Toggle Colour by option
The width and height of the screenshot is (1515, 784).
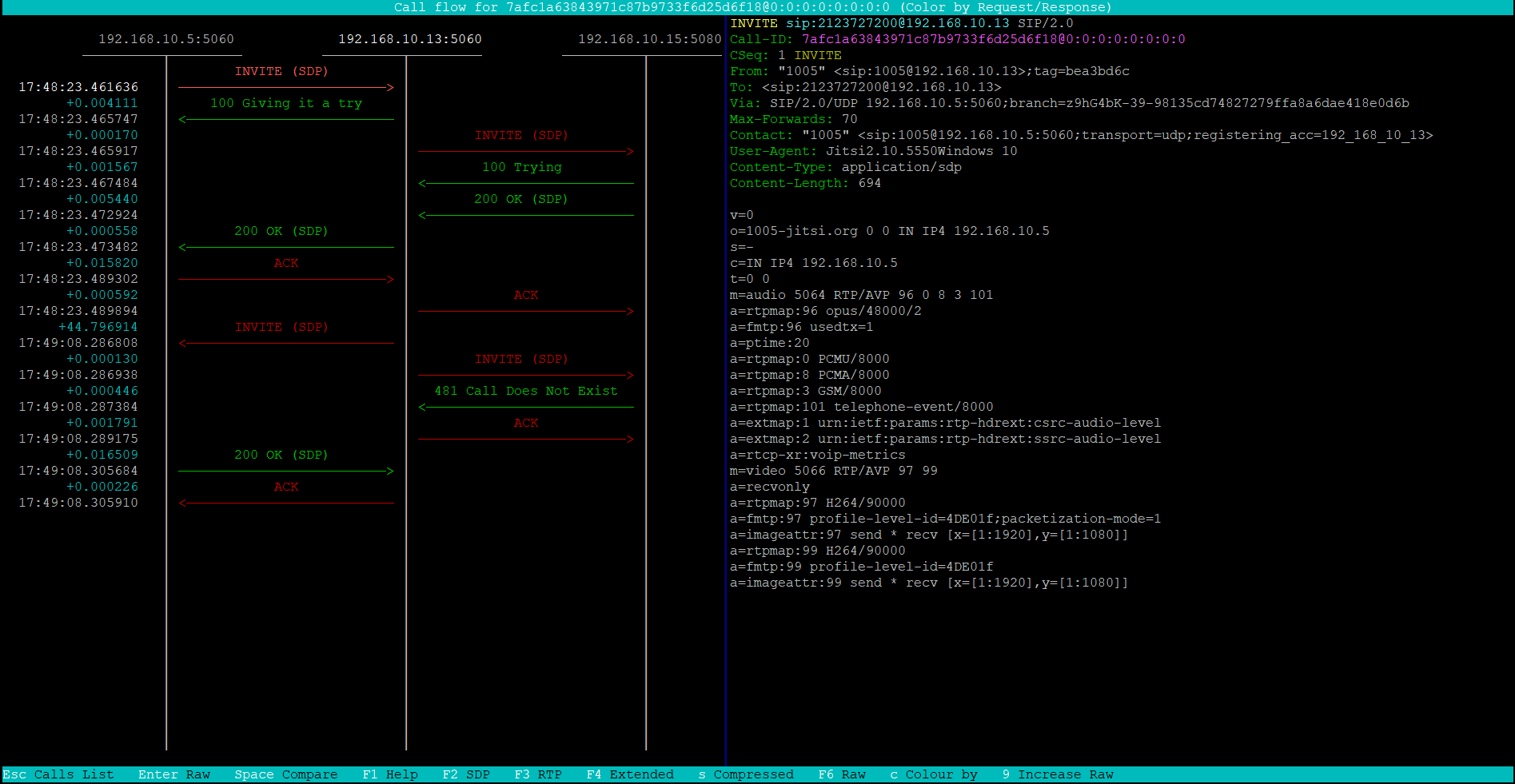pyautogui.click(x=934, y=774)
